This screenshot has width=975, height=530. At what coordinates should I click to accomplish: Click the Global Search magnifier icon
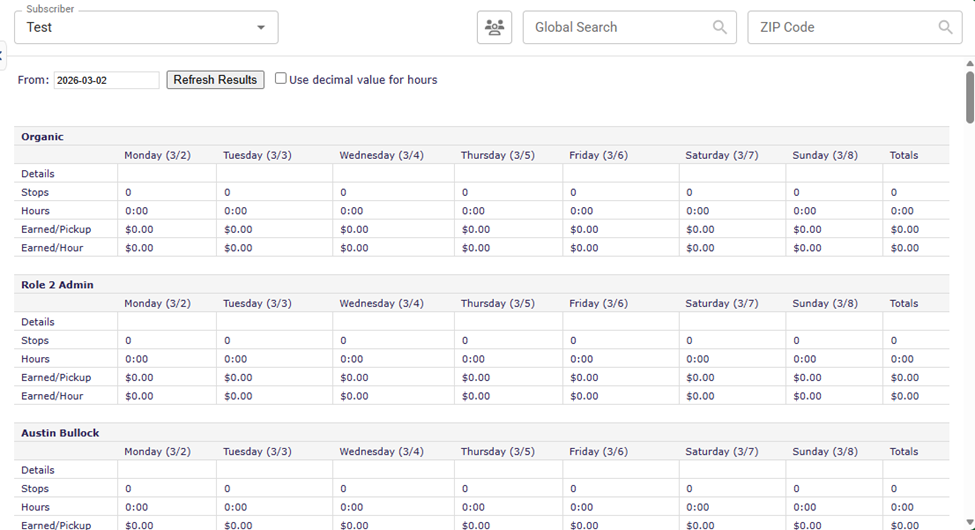(x=719, y=28)
